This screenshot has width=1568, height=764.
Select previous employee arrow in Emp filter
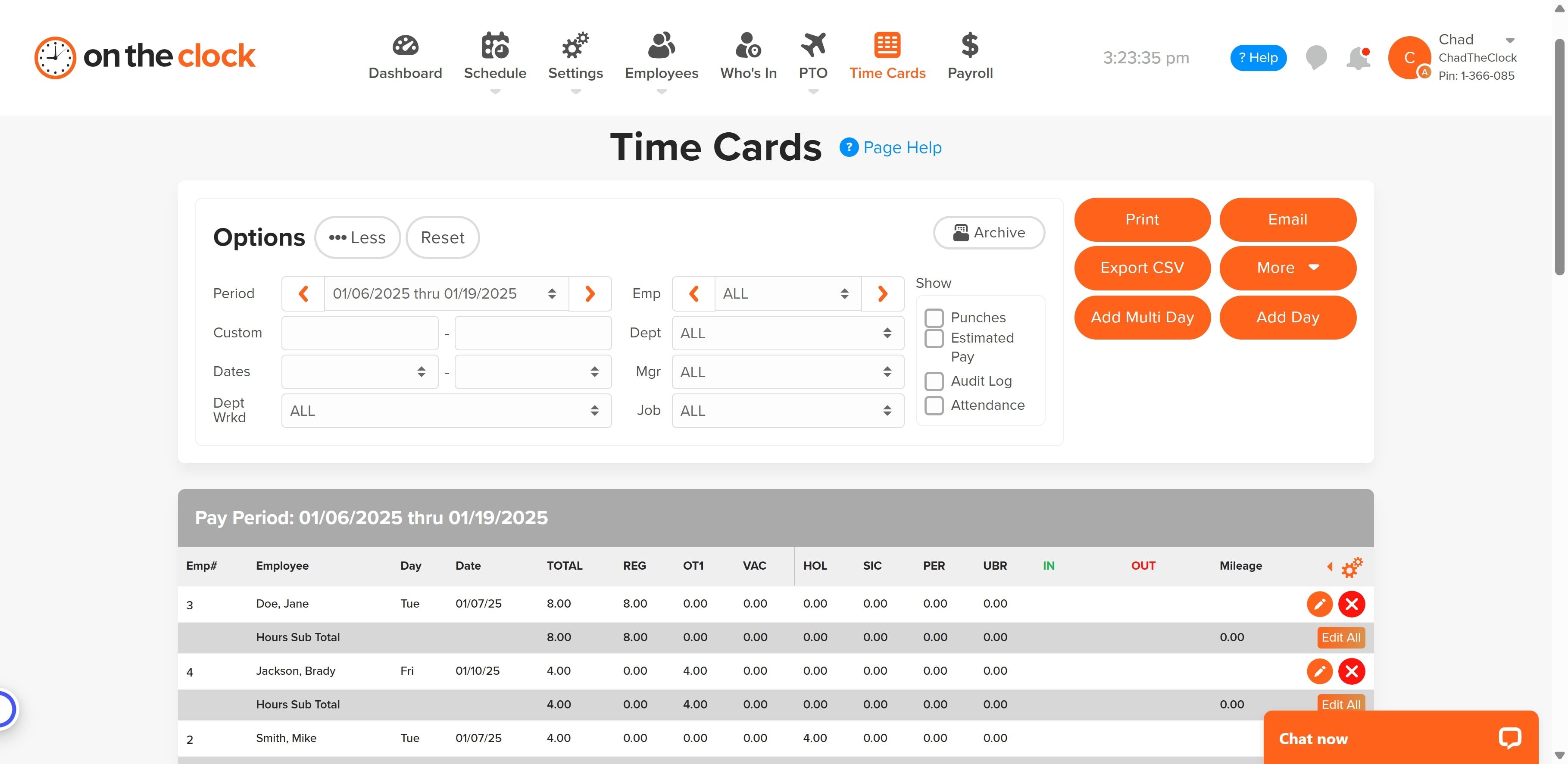pos(693,294)
